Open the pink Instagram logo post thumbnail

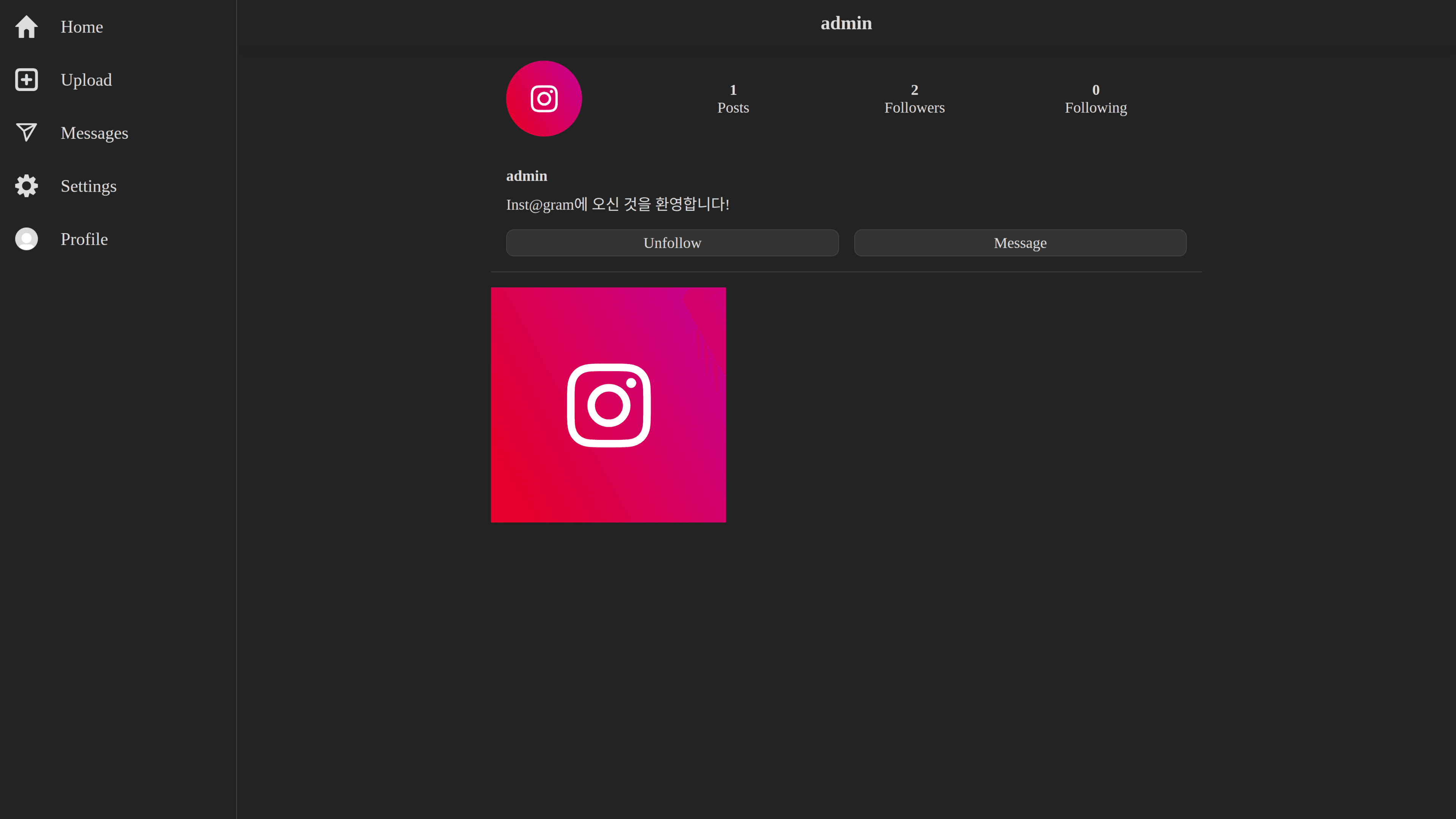pyautogui.click(x=608, y=405)
